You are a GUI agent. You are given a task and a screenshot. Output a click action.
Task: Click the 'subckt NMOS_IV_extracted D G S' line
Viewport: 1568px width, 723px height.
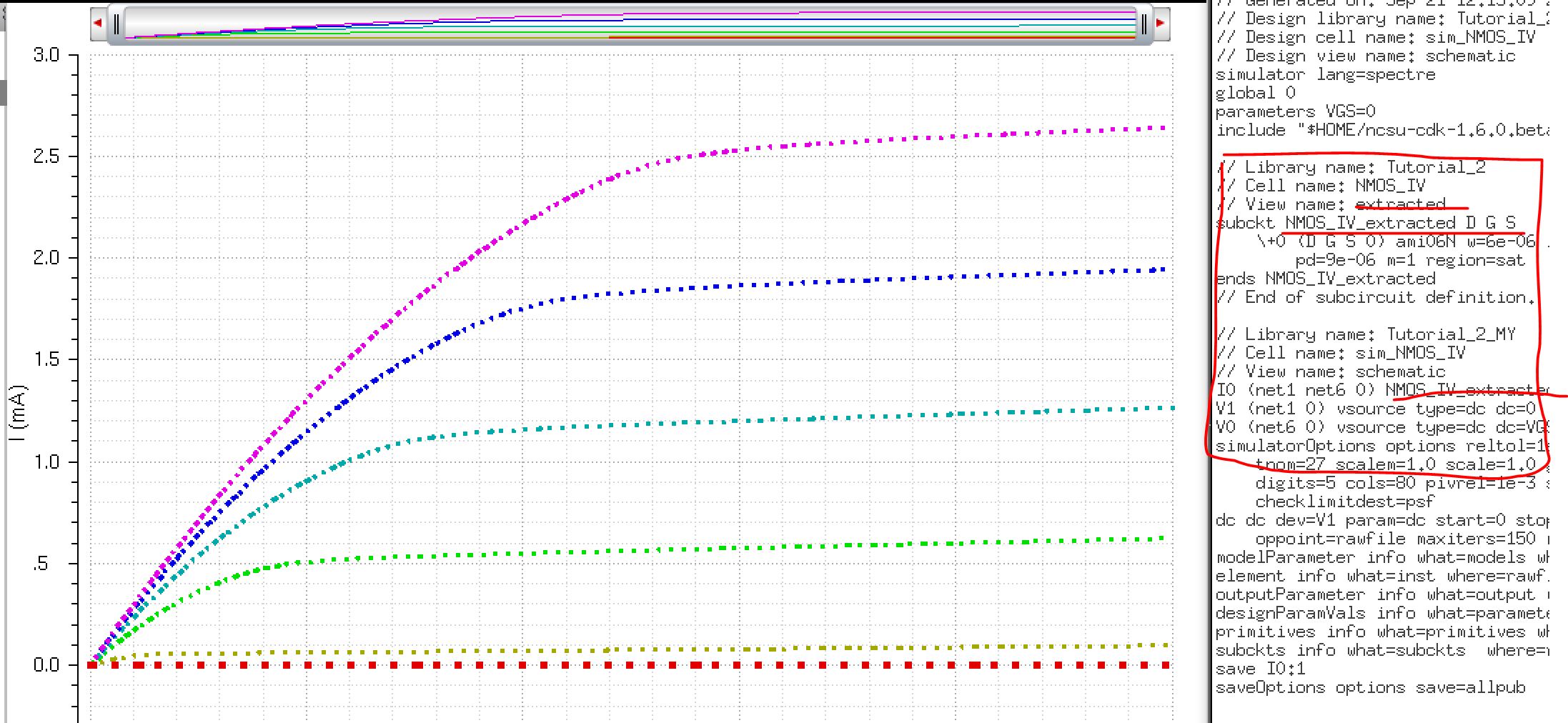click(1366, 224)
